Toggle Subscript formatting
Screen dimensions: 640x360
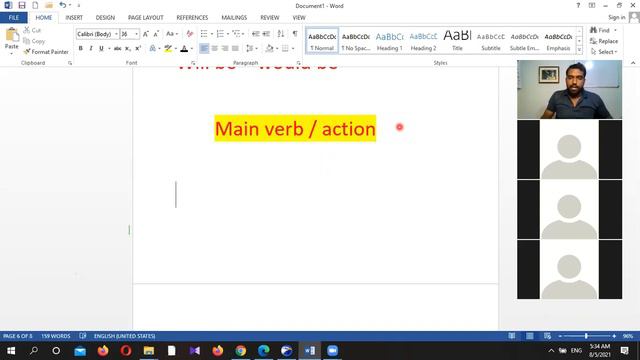[x=128, y=48]
